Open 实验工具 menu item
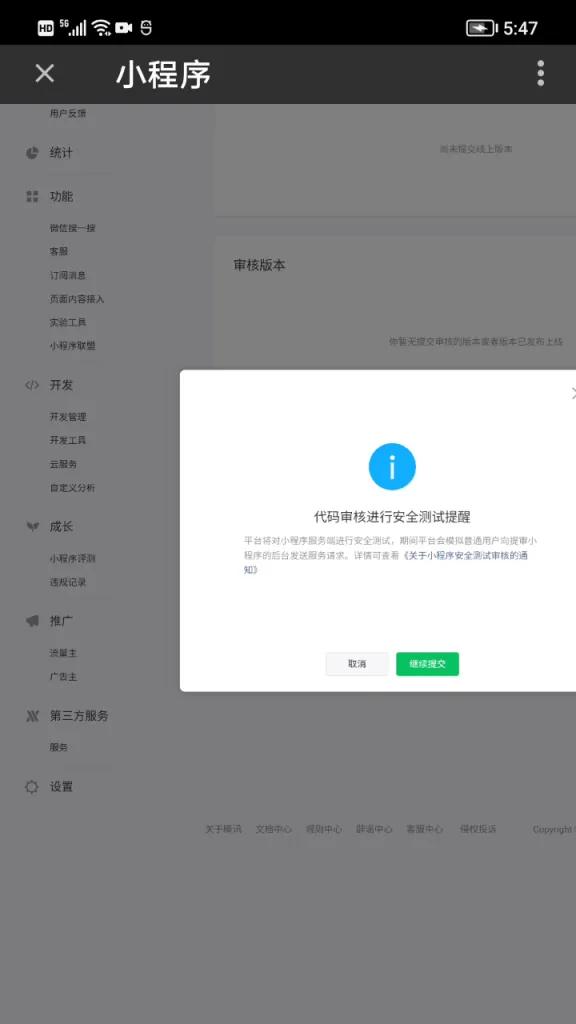 coord(68,323)
